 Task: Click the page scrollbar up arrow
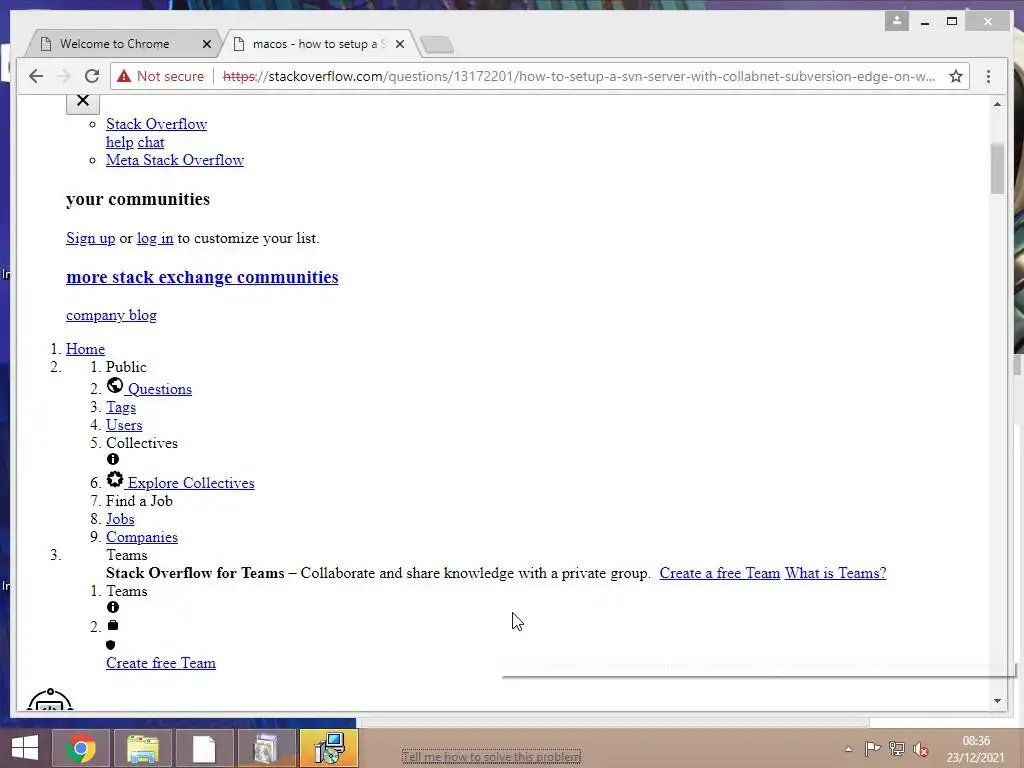tap(997, 104)
